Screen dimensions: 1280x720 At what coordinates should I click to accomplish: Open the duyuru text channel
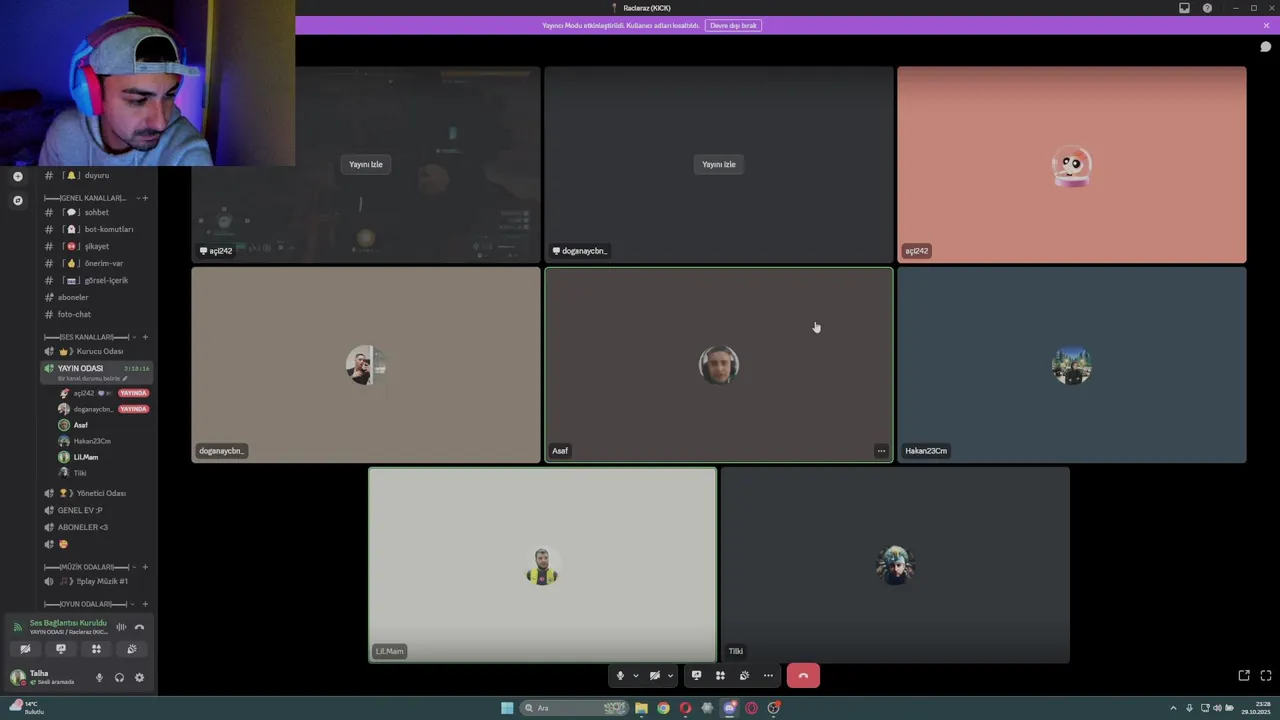97,175
